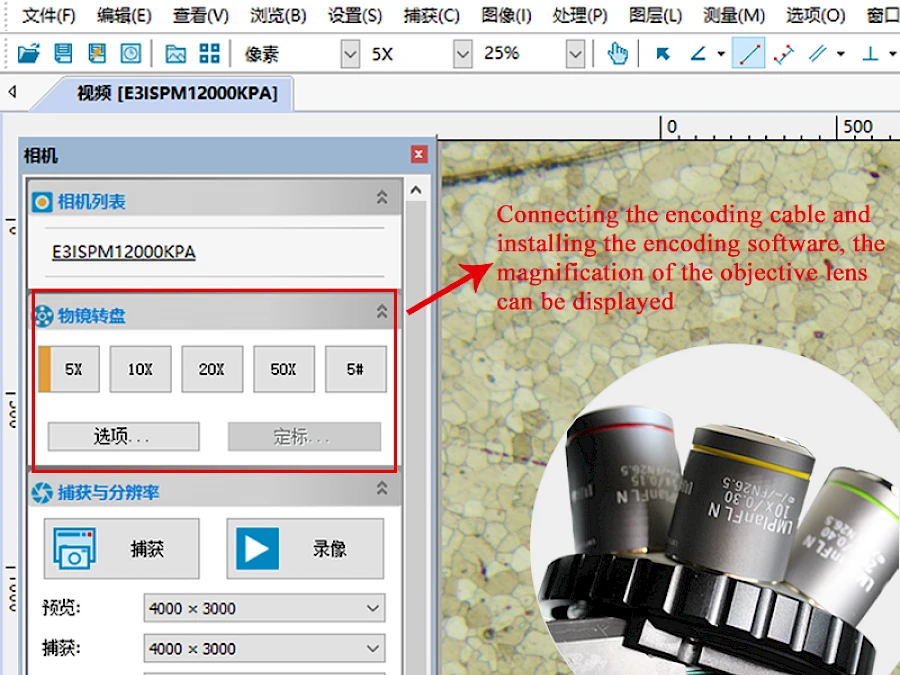Click the panel scrollbar up arrow
This screenshot has width=900, height=675.
[416, 191]
